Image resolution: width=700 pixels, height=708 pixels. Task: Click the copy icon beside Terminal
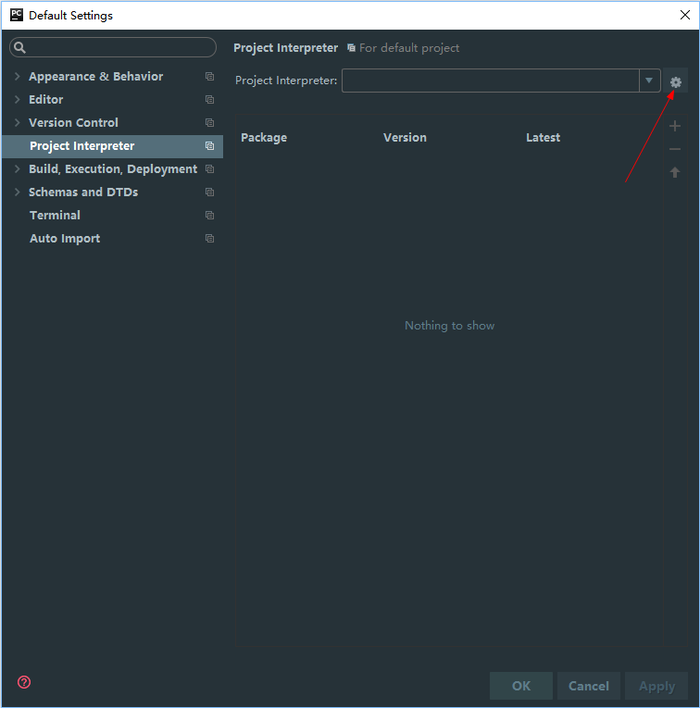click(x=209, y=216)
